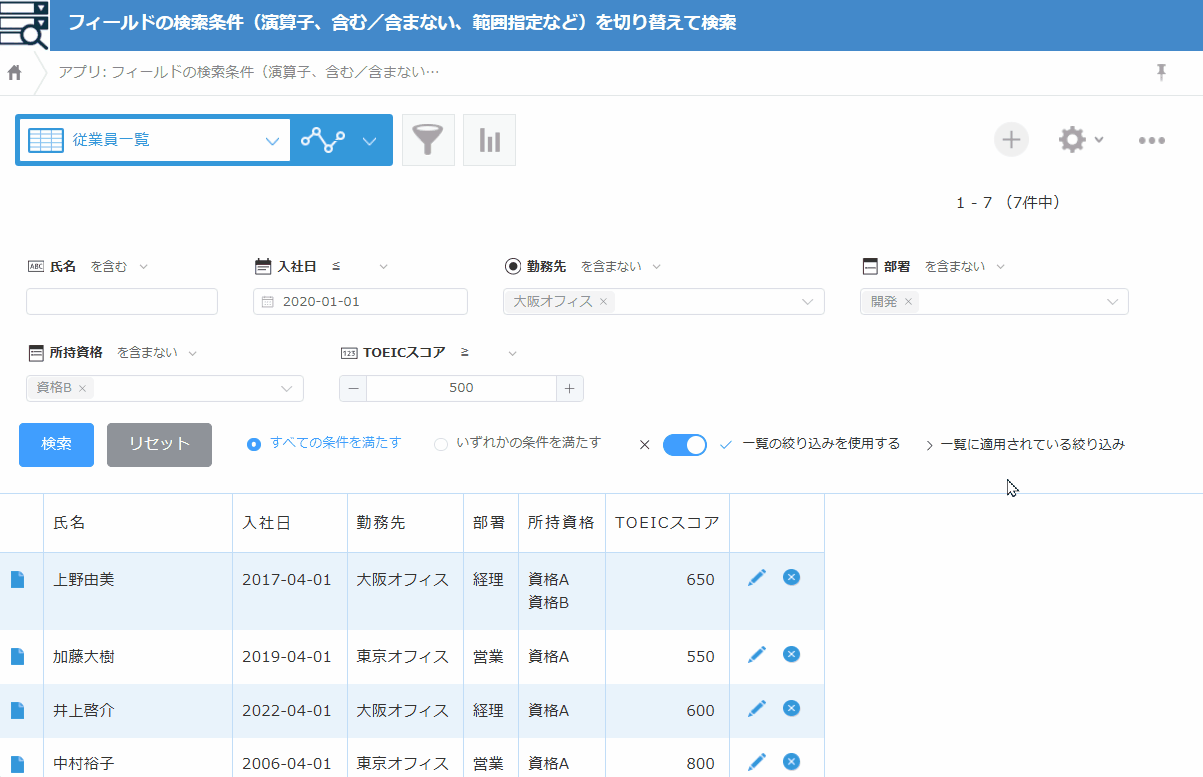Delete the 井上啓介 record
This screenshot has height=777, width=1203.
[791, 708]
